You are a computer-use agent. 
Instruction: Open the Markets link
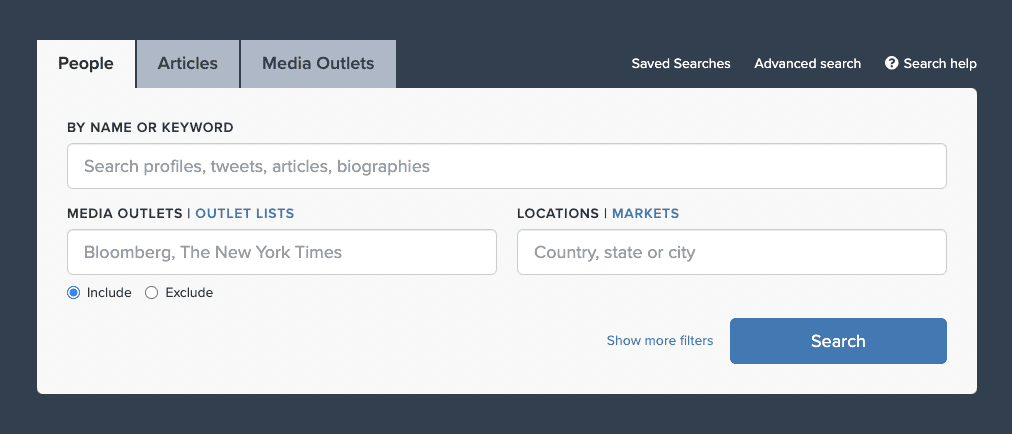(x=645, y=213)
